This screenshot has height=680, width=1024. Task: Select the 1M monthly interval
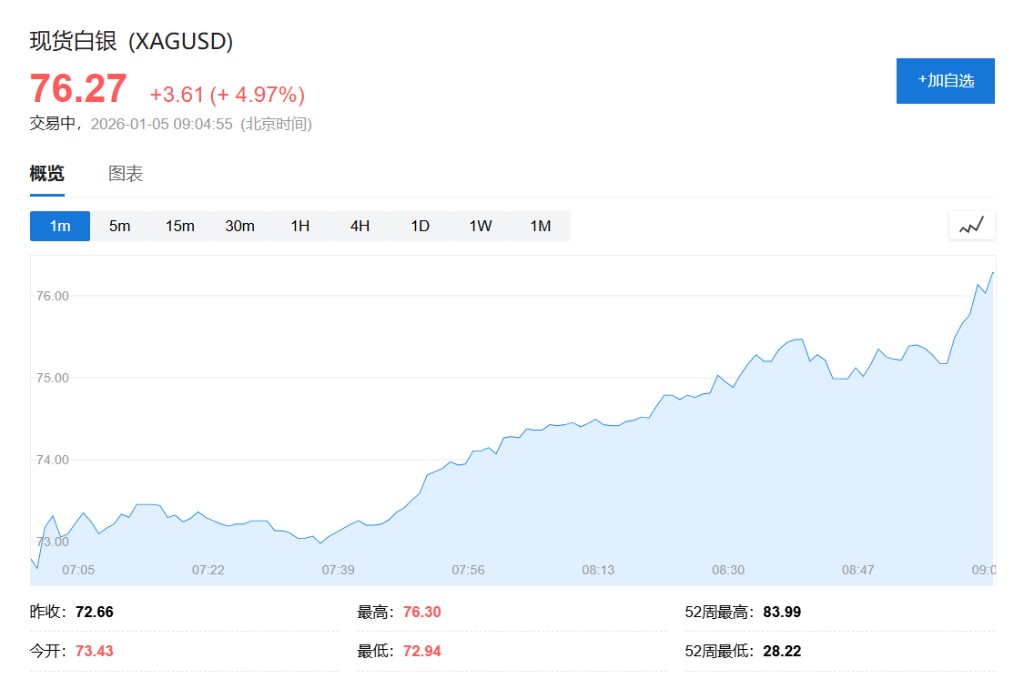tap(540, 226)
